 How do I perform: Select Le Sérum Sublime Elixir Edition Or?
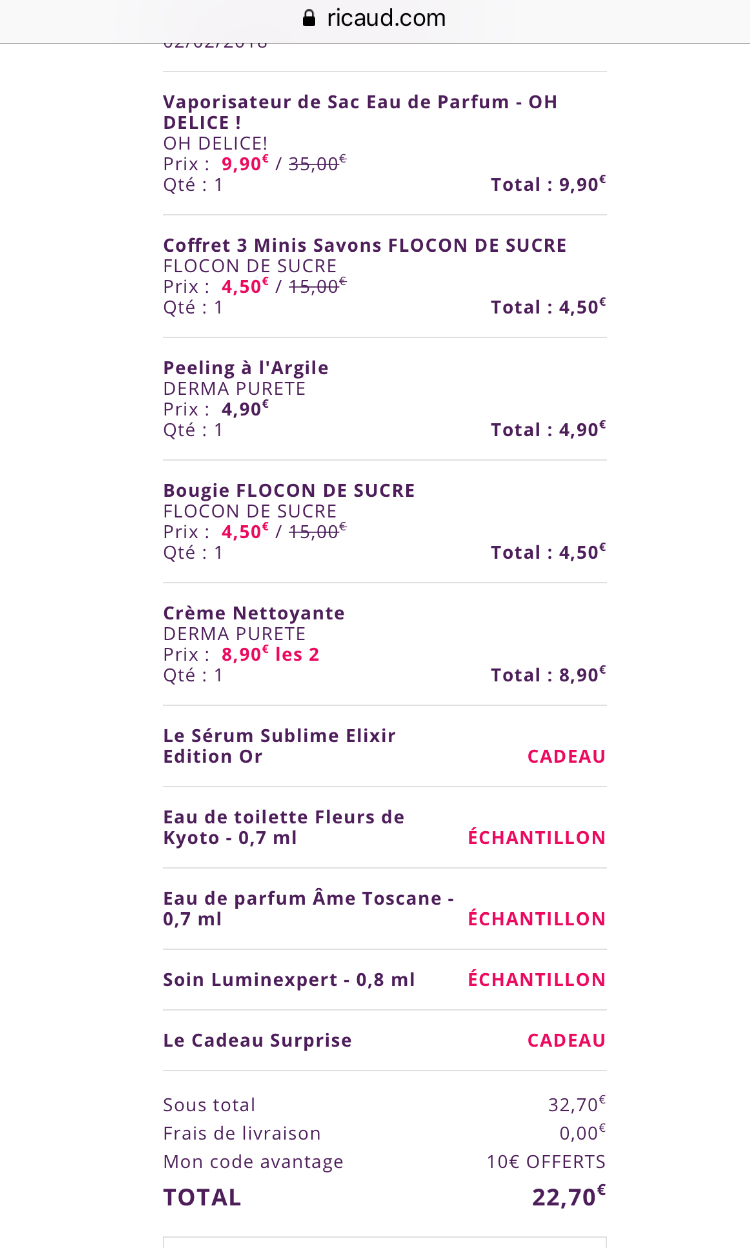(x=280, y=746)
